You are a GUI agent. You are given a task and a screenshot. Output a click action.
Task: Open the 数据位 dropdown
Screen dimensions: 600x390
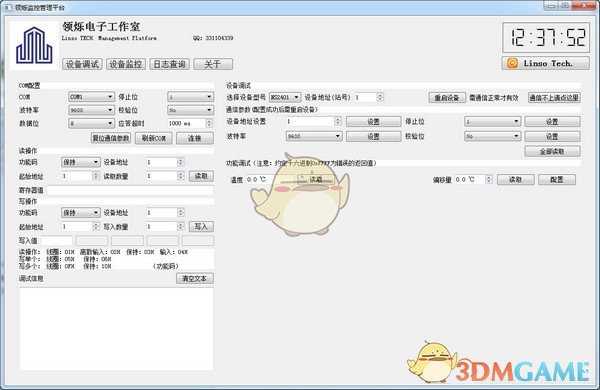(x=91, y=123)
